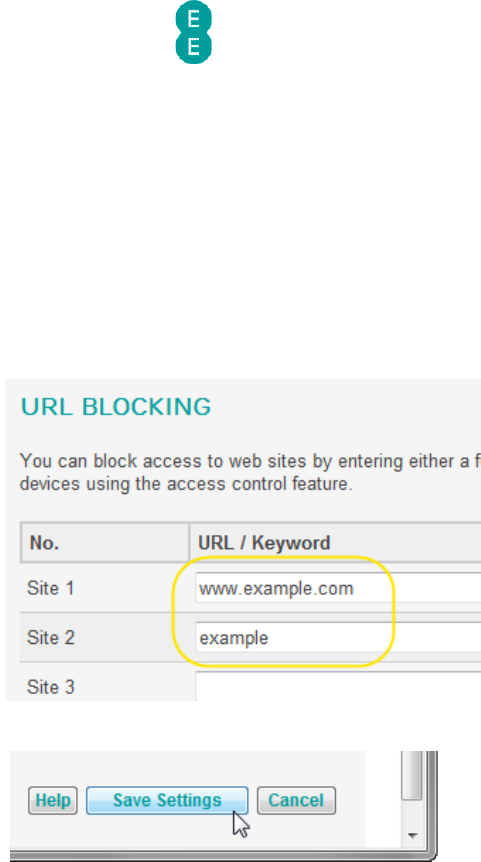Viewport: 481px width, 862px height.
Task: Select the Site 2 row label
Action: (x=51, y=638)
